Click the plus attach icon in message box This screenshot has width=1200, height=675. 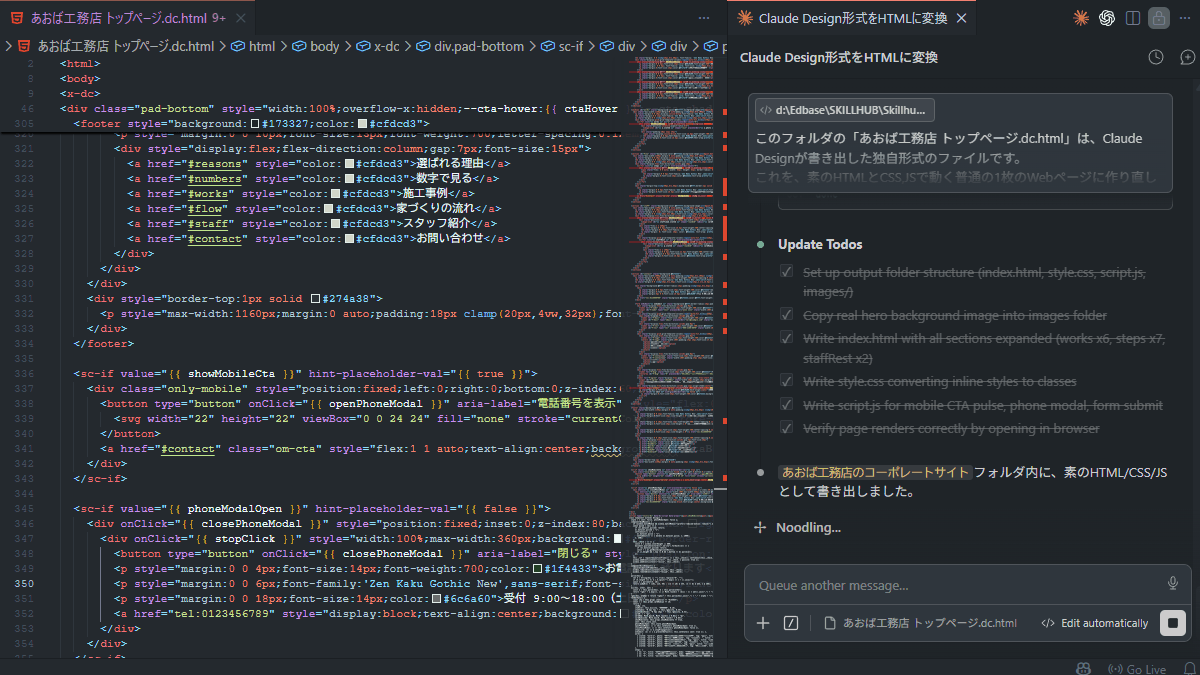763,623
